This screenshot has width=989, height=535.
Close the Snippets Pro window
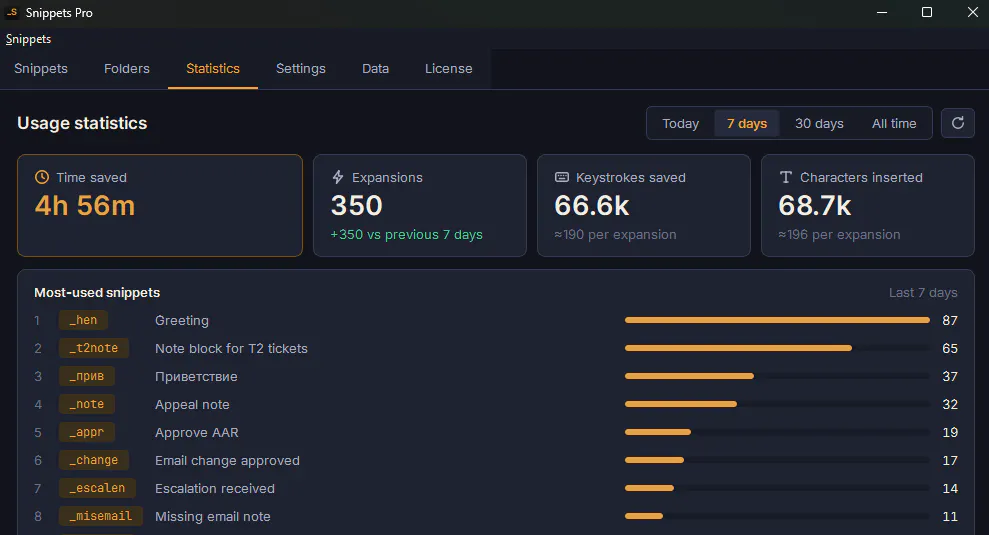973,13
